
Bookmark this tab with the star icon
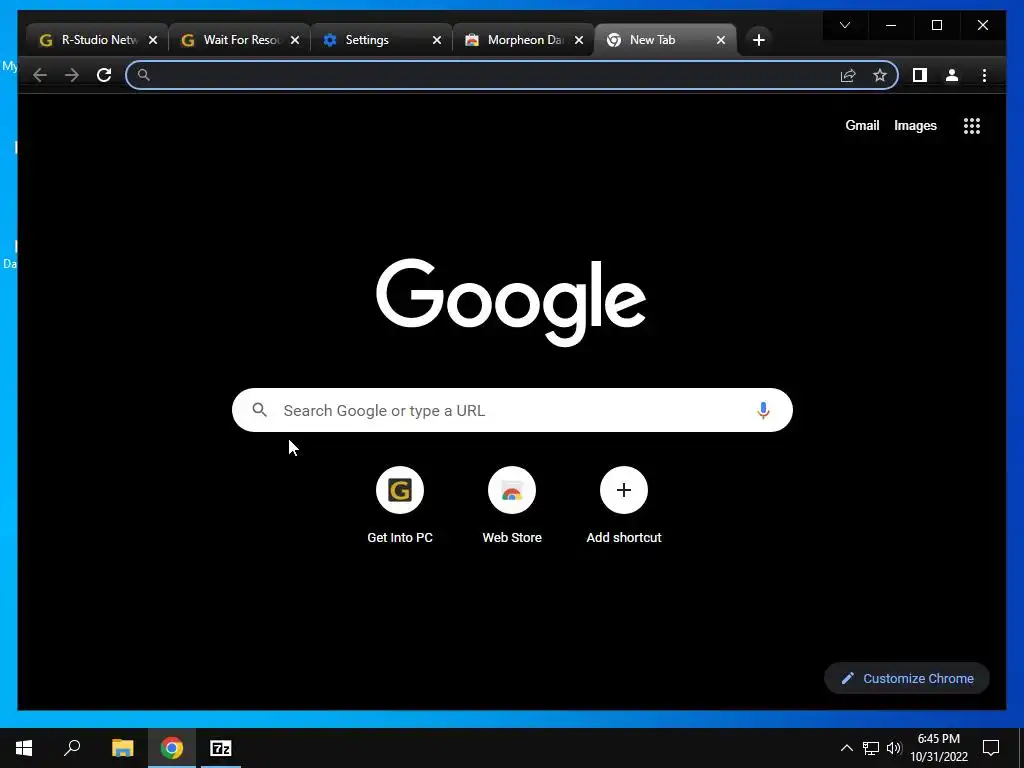click(880, 76)
